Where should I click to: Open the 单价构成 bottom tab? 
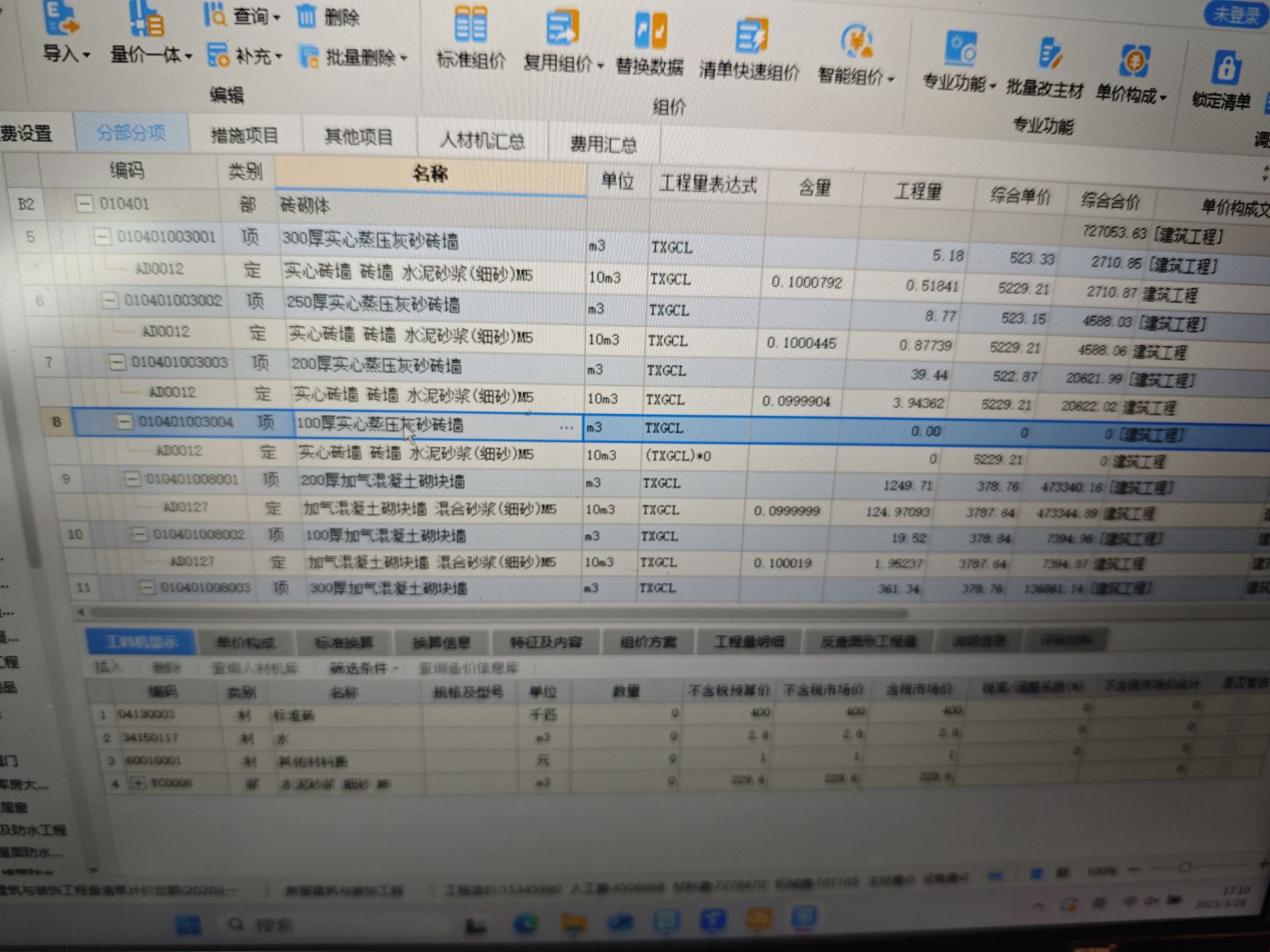(x=245, y=642)
